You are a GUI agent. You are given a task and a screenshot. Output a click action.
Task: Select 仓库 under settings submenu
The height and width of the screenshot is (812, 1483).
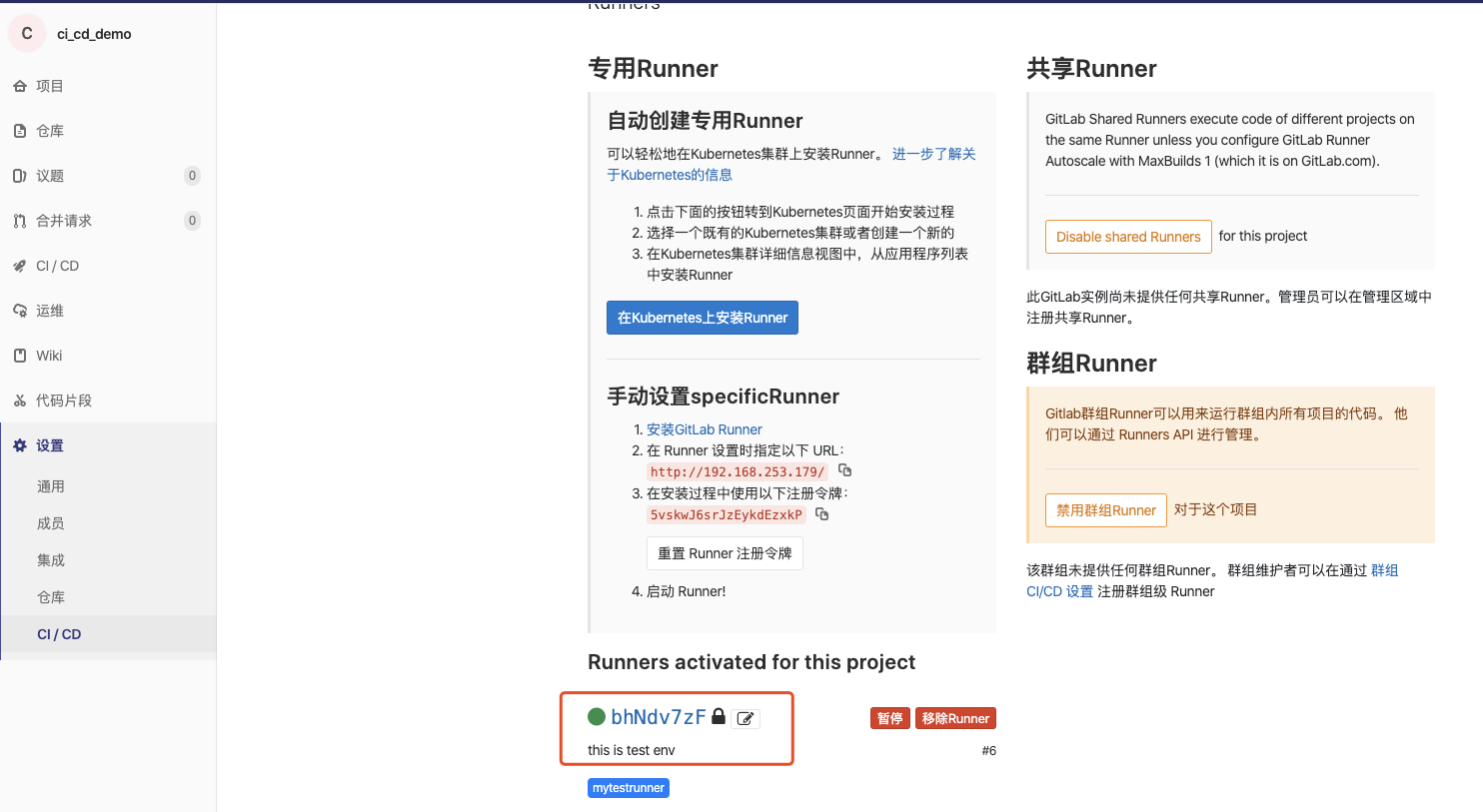pyautogui.click(x=51, y=597)
